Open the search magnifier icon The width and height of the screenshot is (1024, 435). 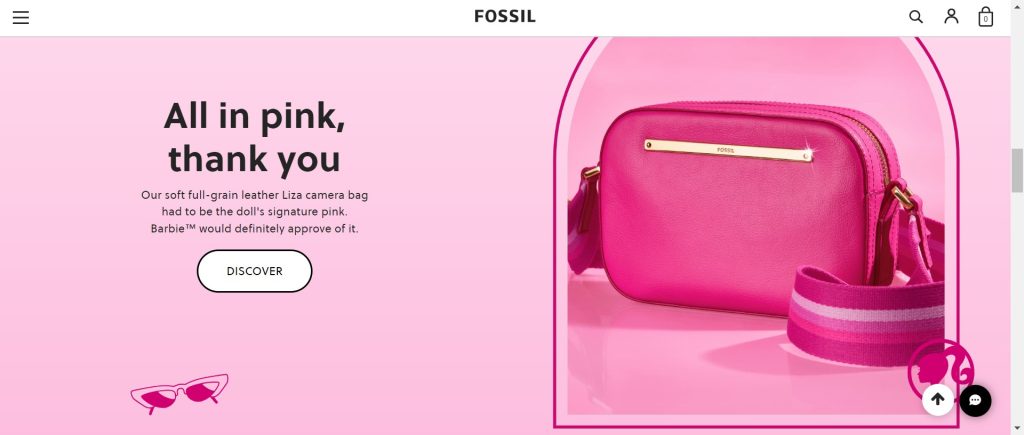click(916, 17)
